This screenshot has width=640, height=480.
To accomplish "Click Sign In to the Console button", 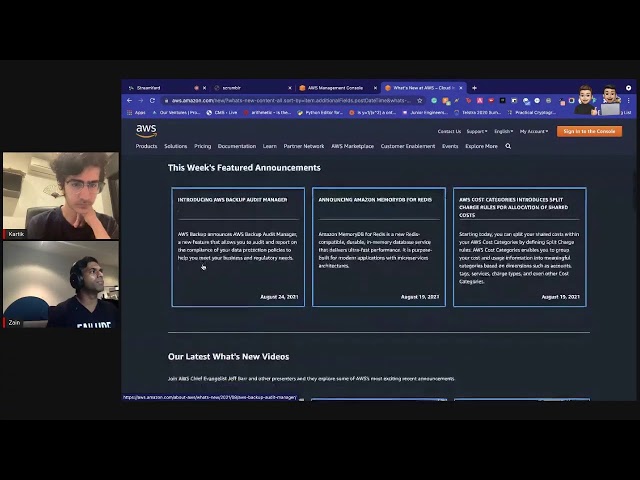I will point(589,131).
